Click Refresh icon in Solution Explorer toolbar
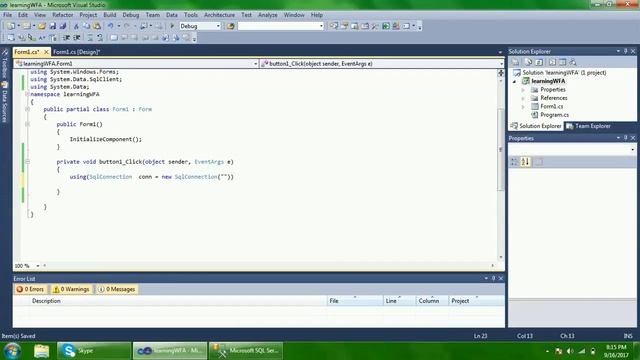This screenshot has width=640, height=360. [539, 62]
